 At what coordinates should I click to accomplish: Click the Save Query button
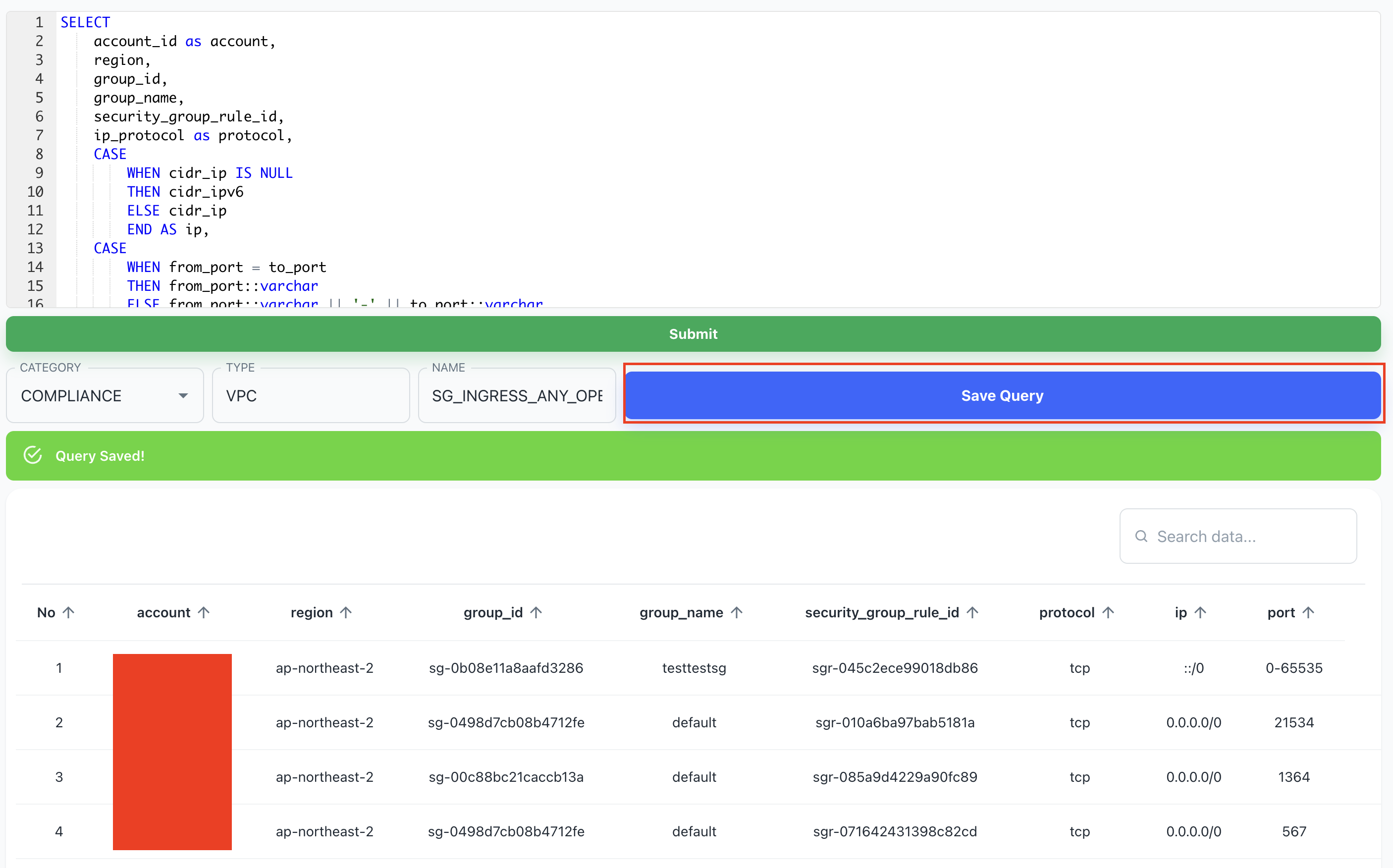tap(1002, 395)
